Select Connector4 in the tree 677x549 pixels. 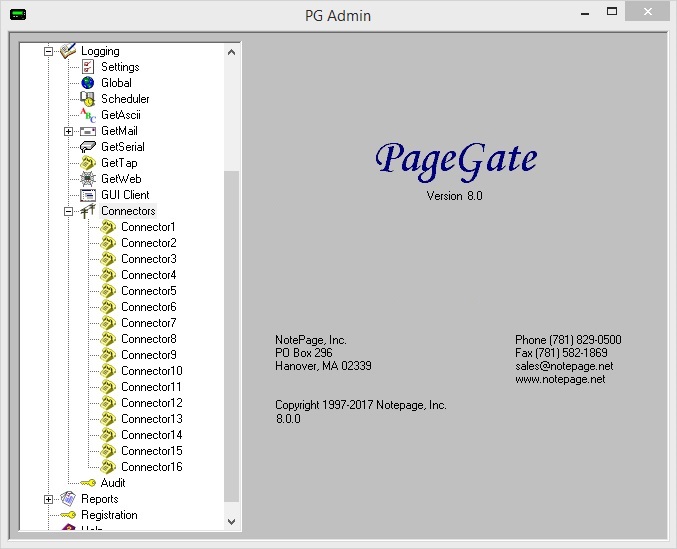[149, 275]
